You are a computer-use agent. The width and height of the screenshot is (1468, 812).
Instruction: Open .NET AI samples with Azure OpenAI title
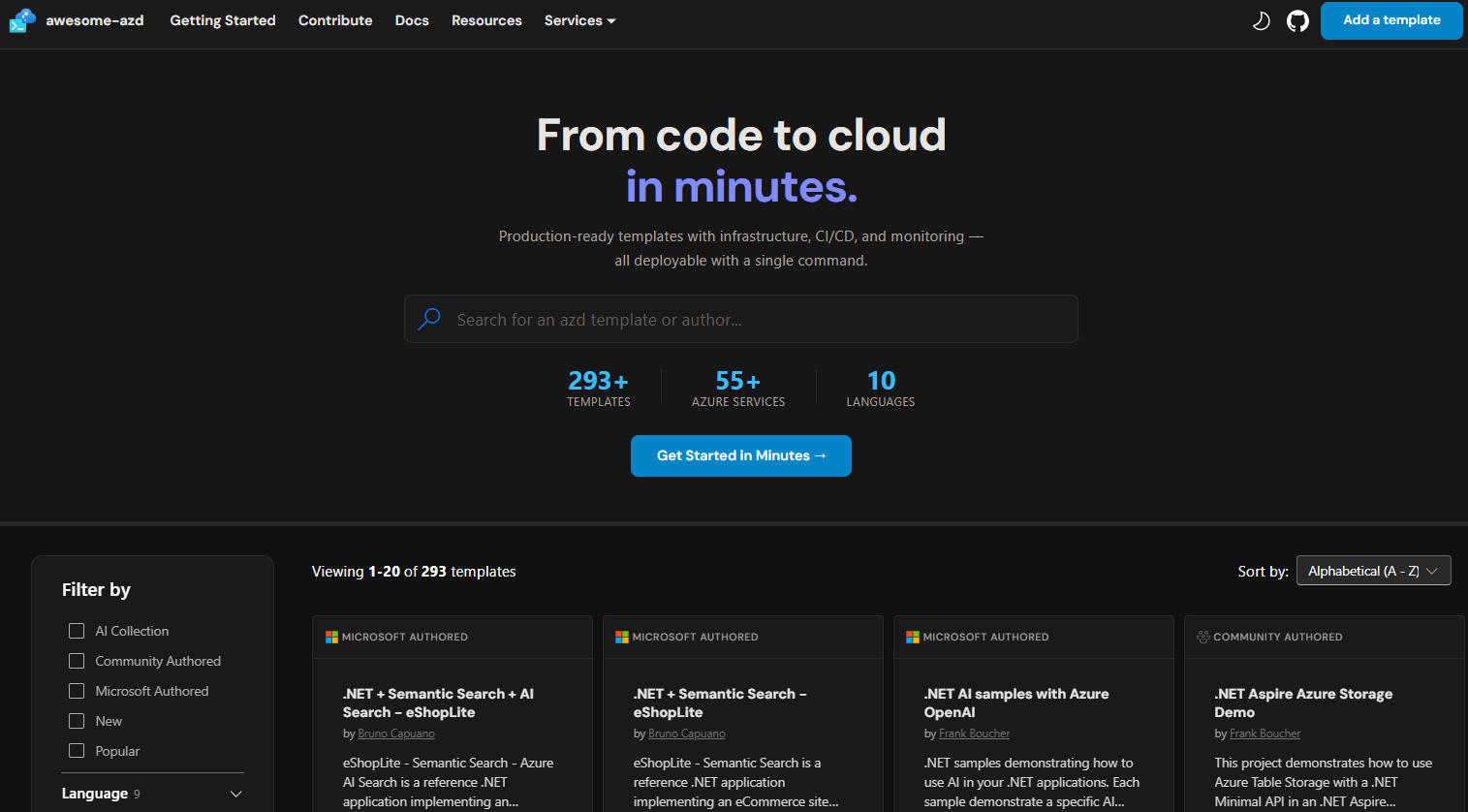pos(1016,703)
